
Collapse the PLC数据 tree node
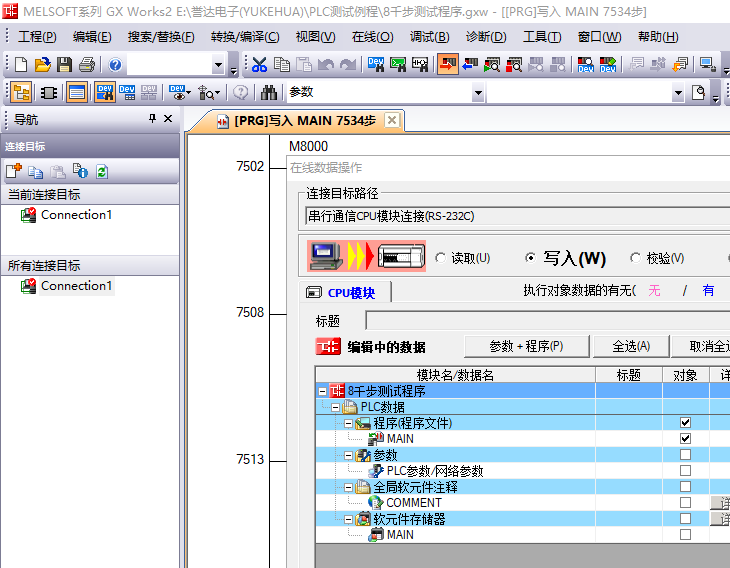[335, 407]
